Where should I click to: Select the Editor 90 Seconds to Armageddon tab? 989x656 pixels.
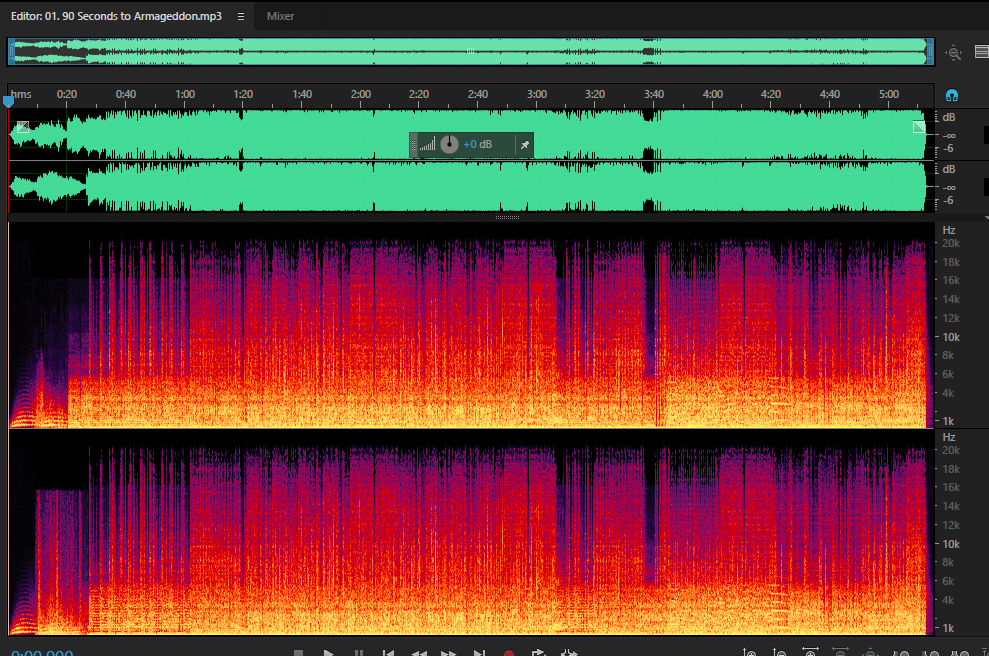pyautogui.click(x=116, y=16)
